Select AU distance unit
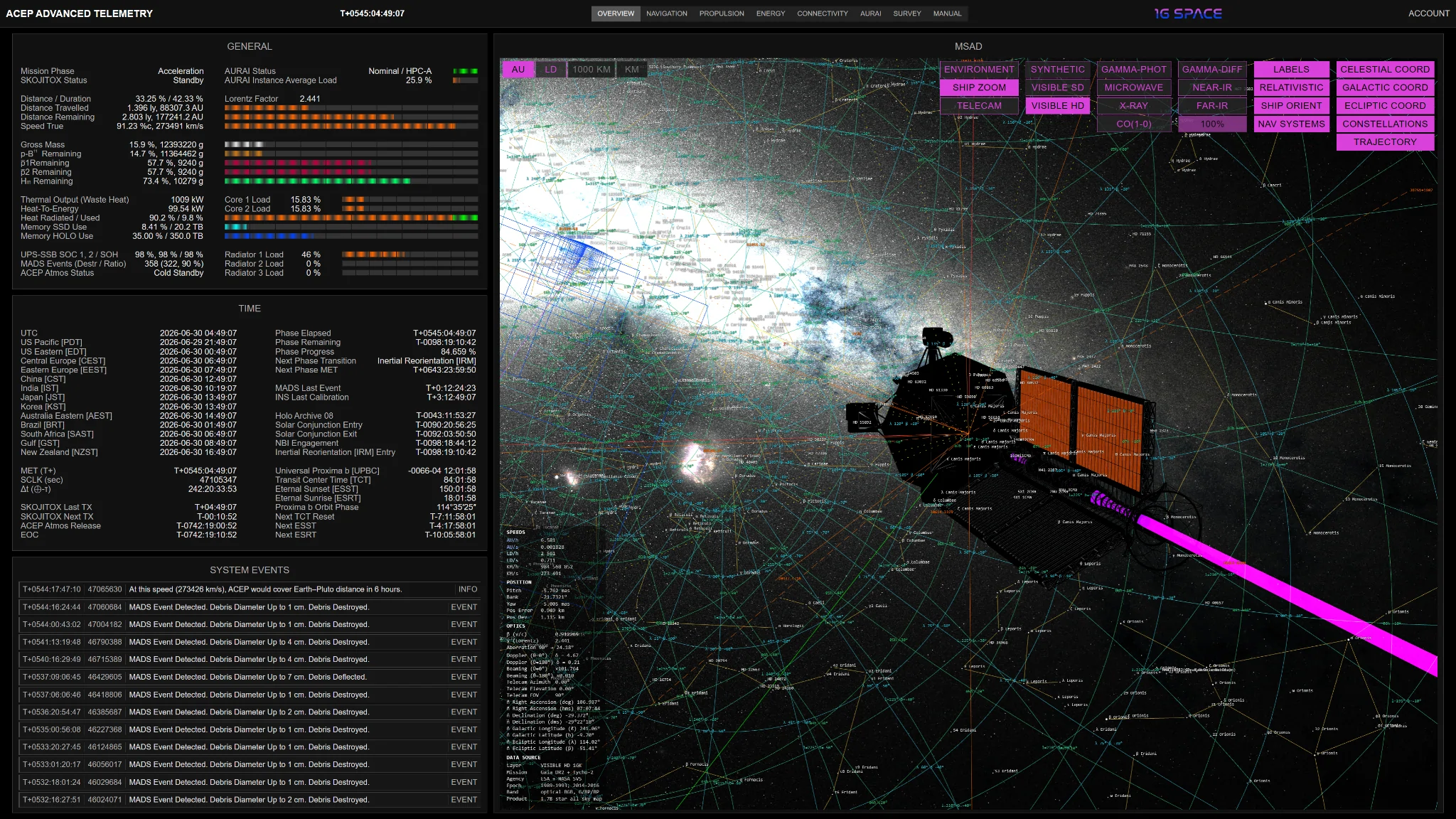The width and height of the screenshot is (1456, 819). (518, 70)
